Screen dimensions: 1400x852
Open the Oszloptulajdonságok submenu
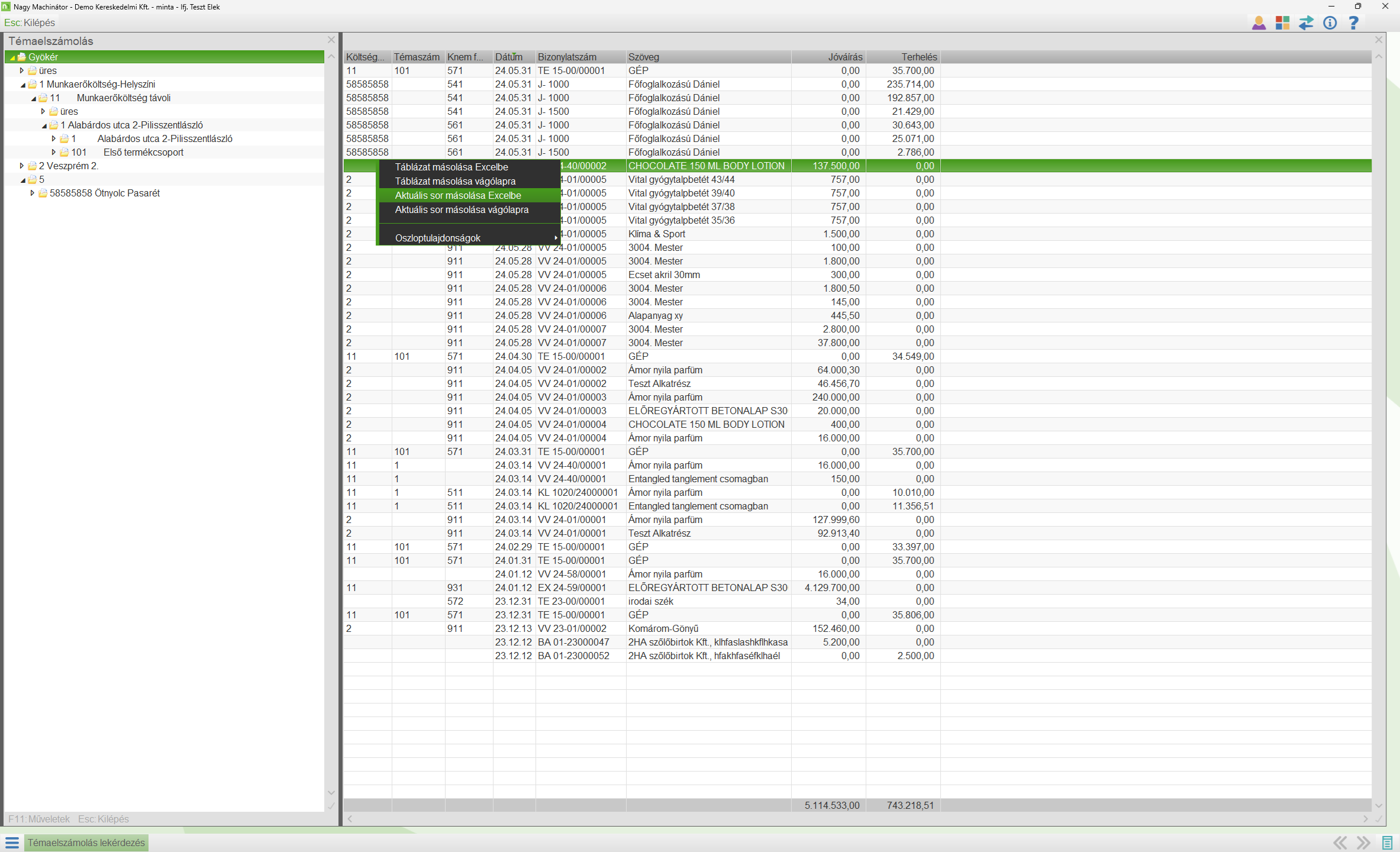pyautogui.click(x=438, y=238)
